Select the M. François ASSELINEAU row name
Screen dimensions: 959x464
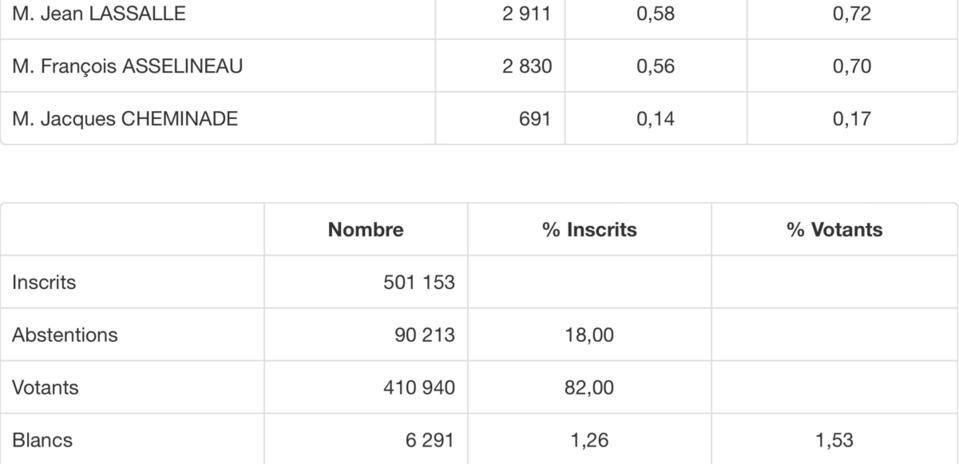(x=127, y=66)
